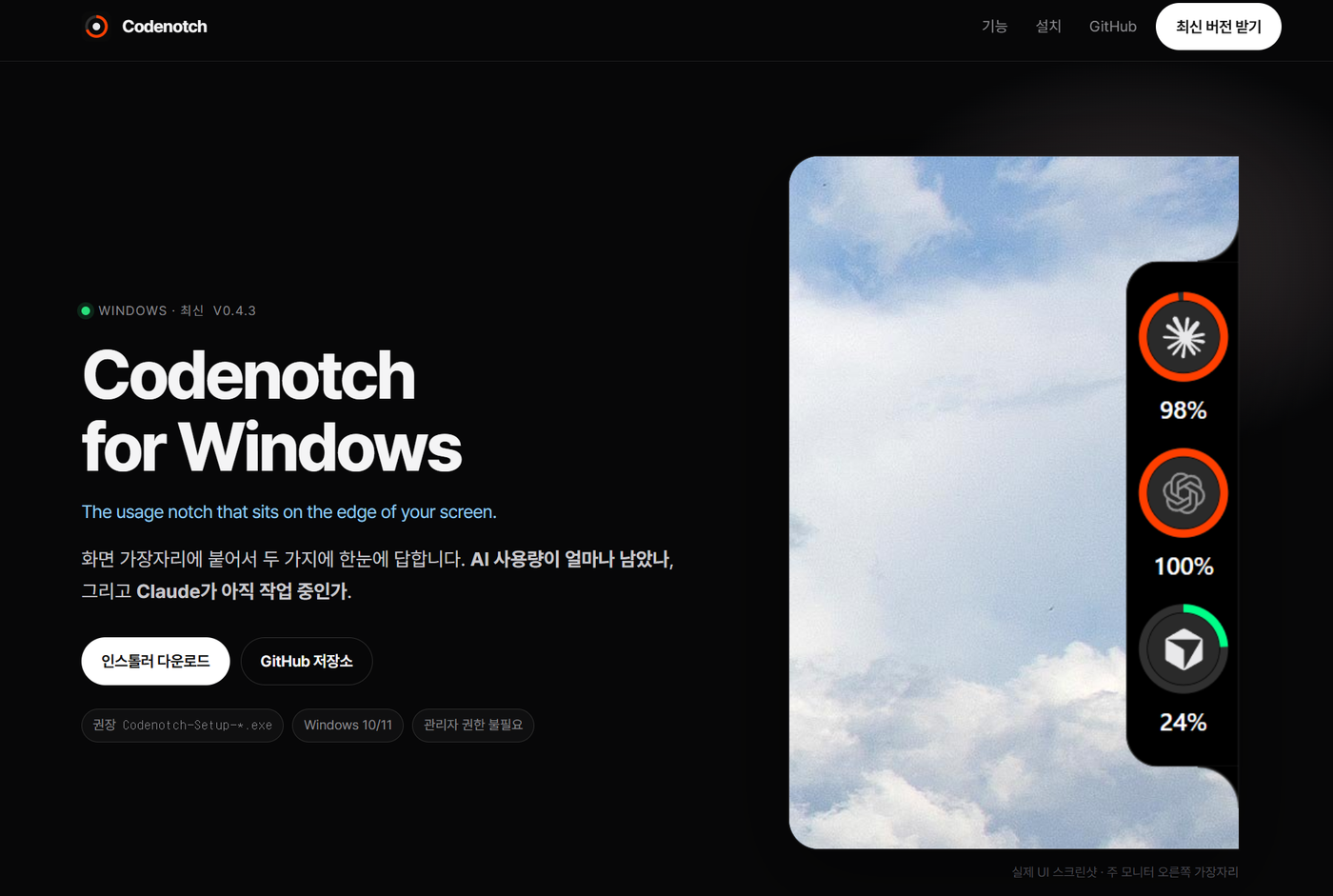
Task: Open the 설치 nav link
Action: tap(1048, 27)
